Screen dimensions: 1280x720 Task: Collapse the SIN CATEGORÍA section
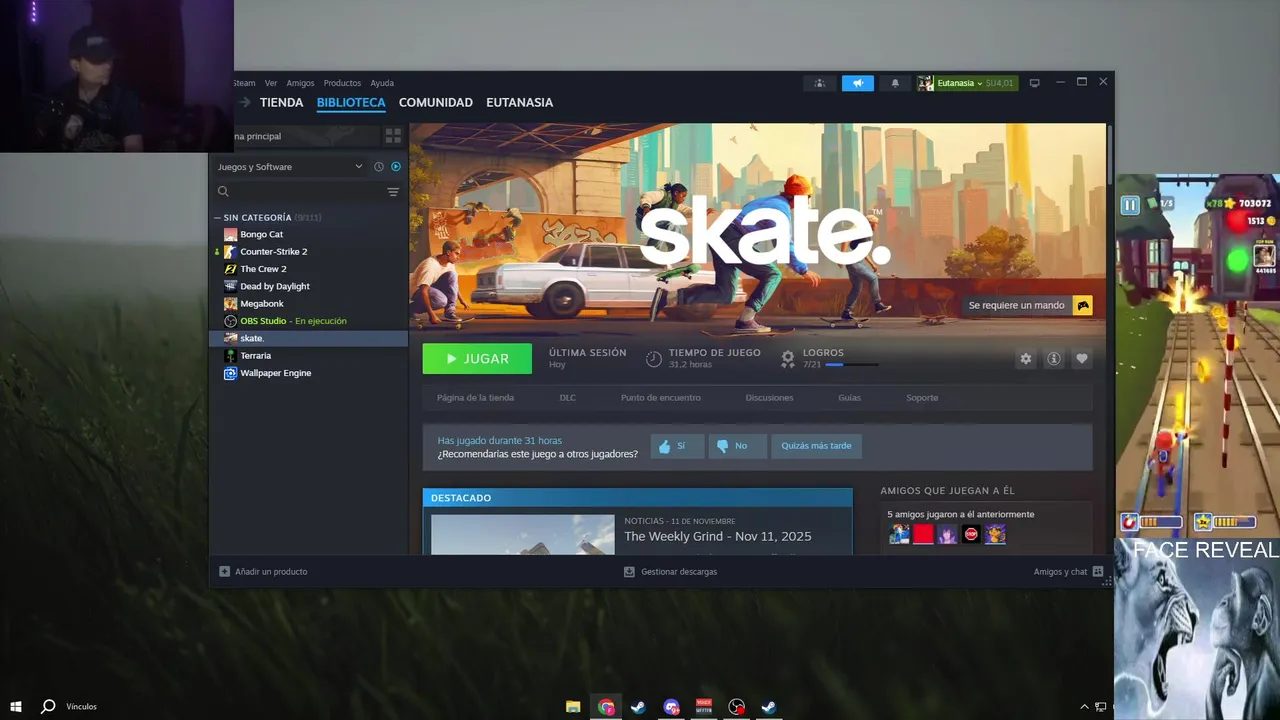pos(217,217)
